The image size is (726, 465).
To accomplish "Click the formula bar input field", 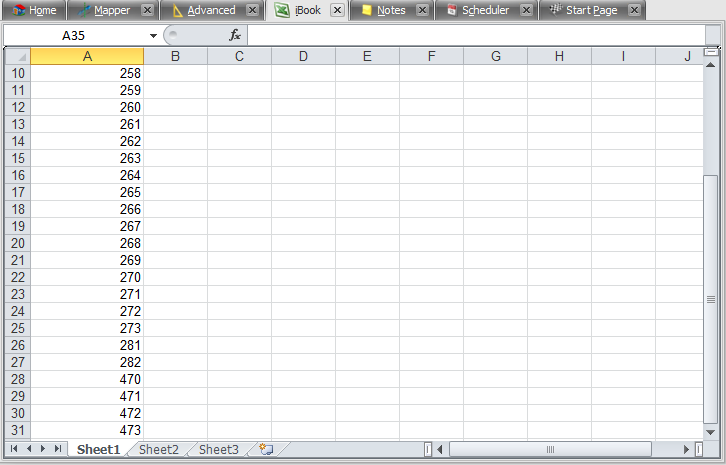I will (x=480, y=35).
